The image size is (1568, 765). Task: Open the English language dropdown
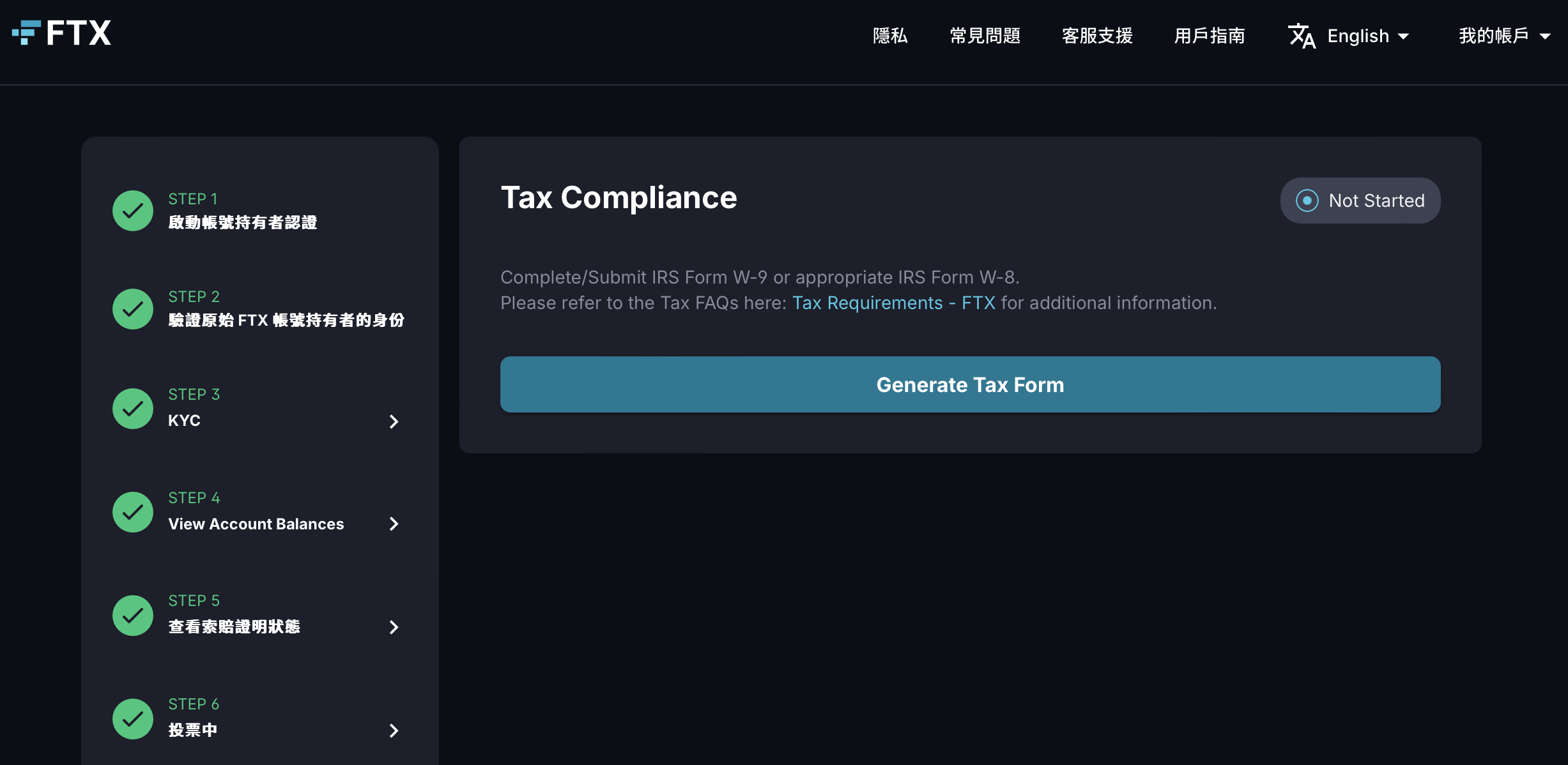(x=1367, y=36)
